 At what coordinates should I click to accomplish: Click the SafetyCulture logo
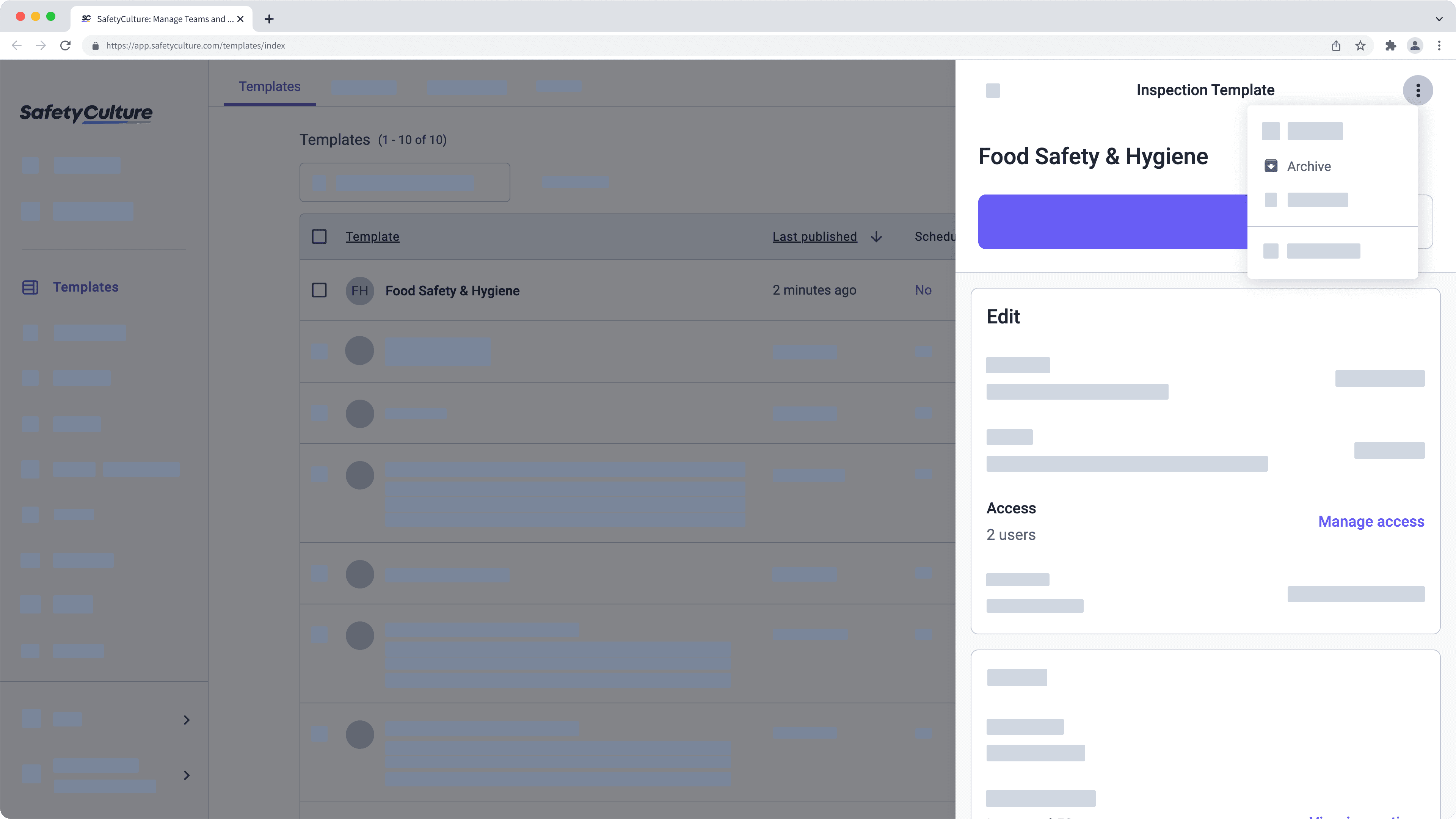coord(86,114)
